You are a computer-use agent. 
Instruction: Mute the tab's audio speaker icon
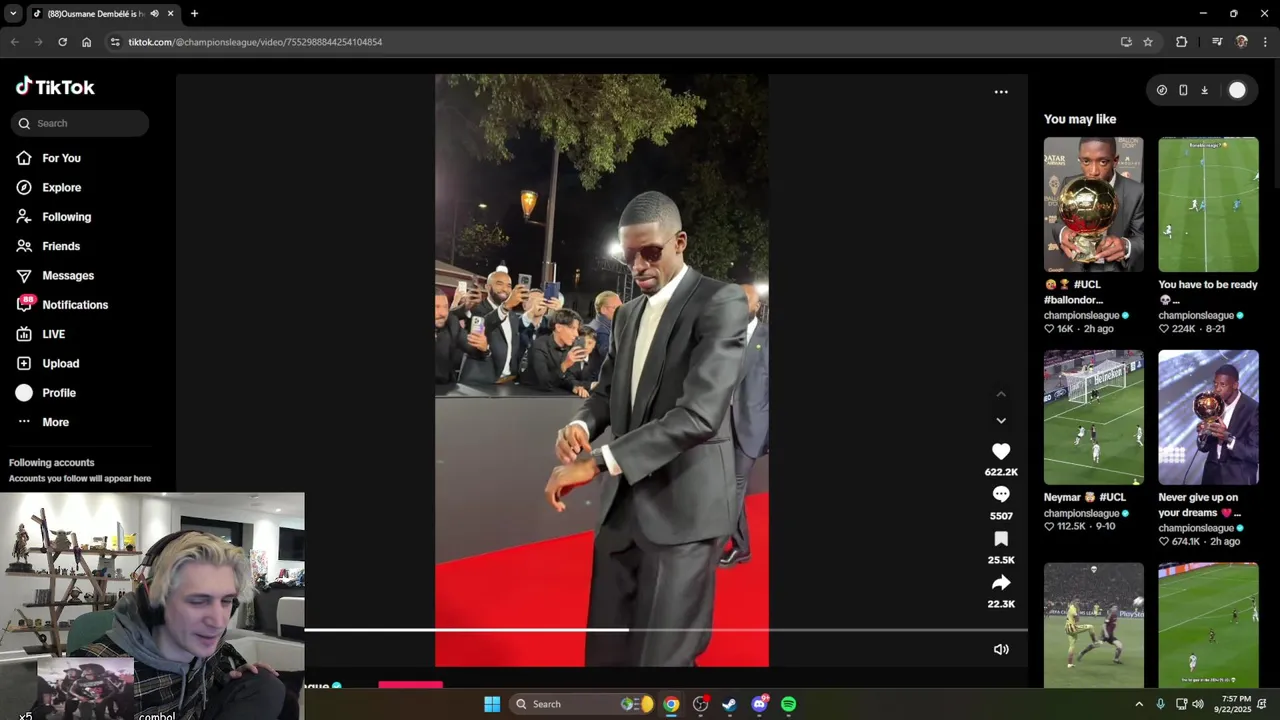154,14
